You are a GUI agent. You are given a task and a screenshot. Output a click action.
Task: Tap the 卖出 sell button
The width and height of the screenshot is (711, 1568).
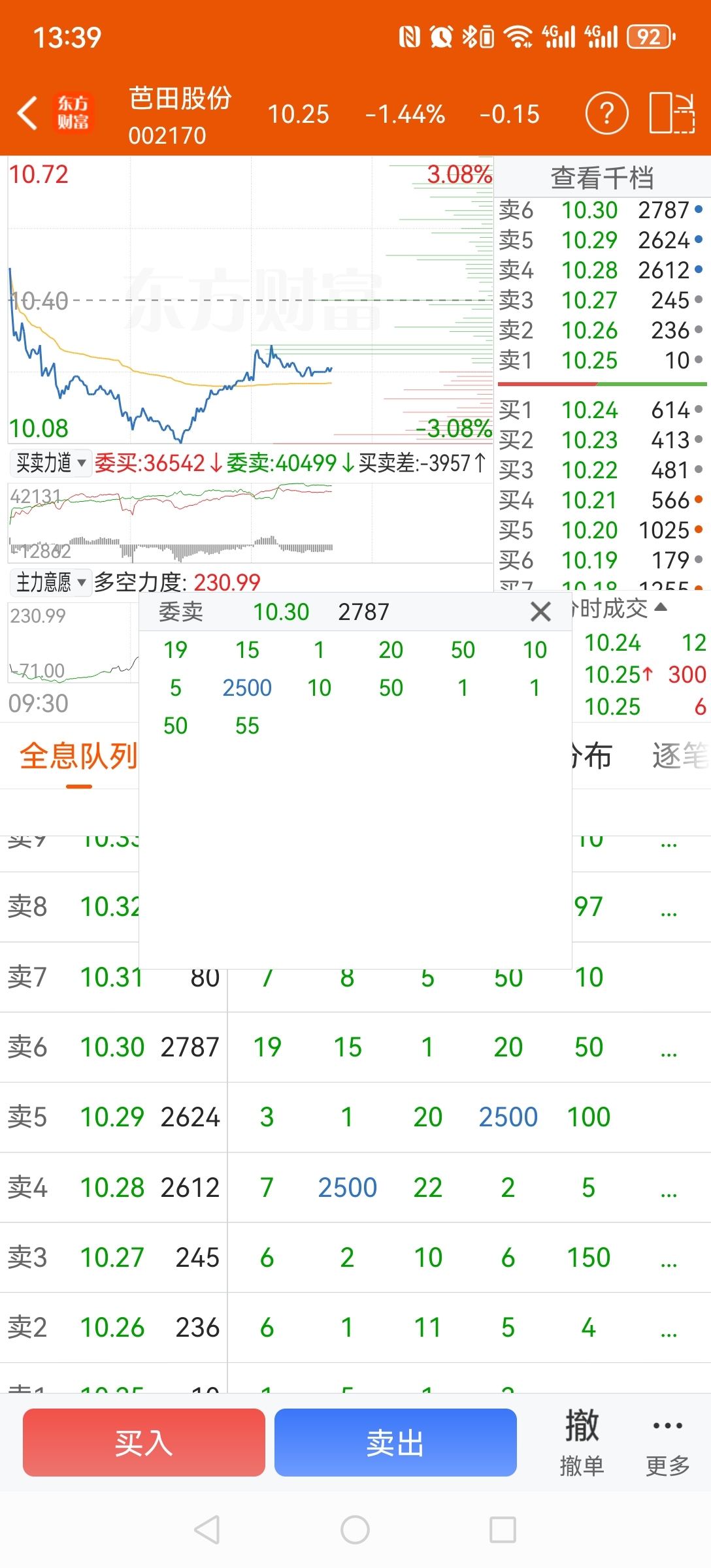pos(395,1442)
